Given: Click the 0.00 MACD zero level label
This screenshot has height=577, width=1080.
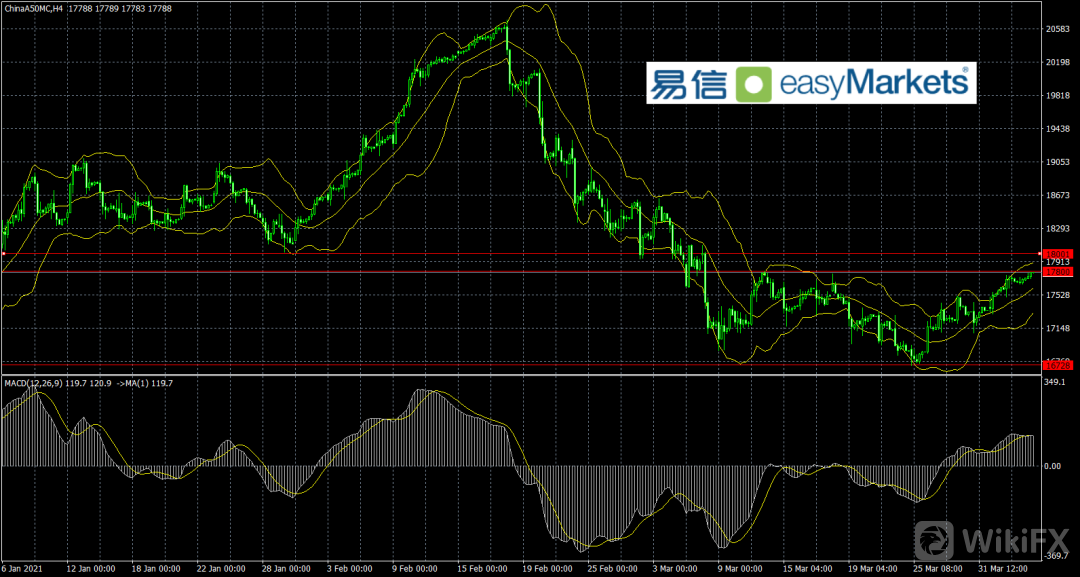Looking at the screenshot, I should [x=1053, y=466].
